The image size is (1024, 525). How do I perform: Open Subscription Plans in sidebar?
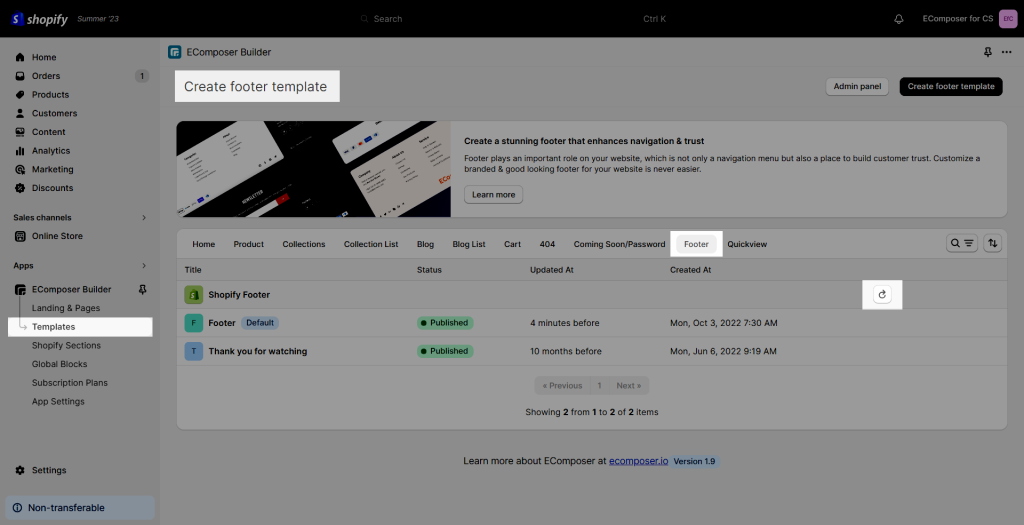pyautogui.click(x=70, y=383)
